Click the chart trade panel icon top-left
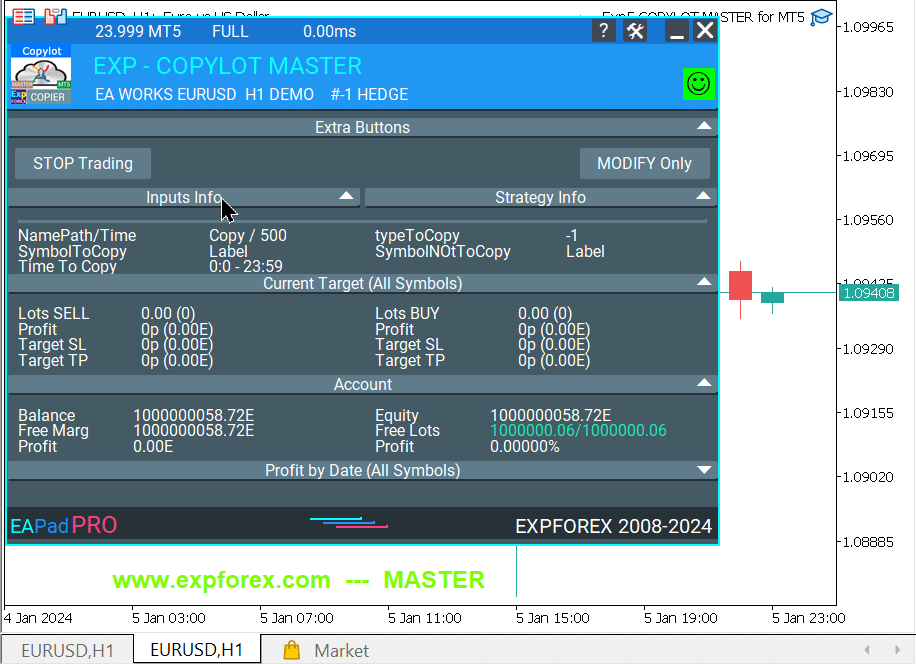 (x=23, y=17)
